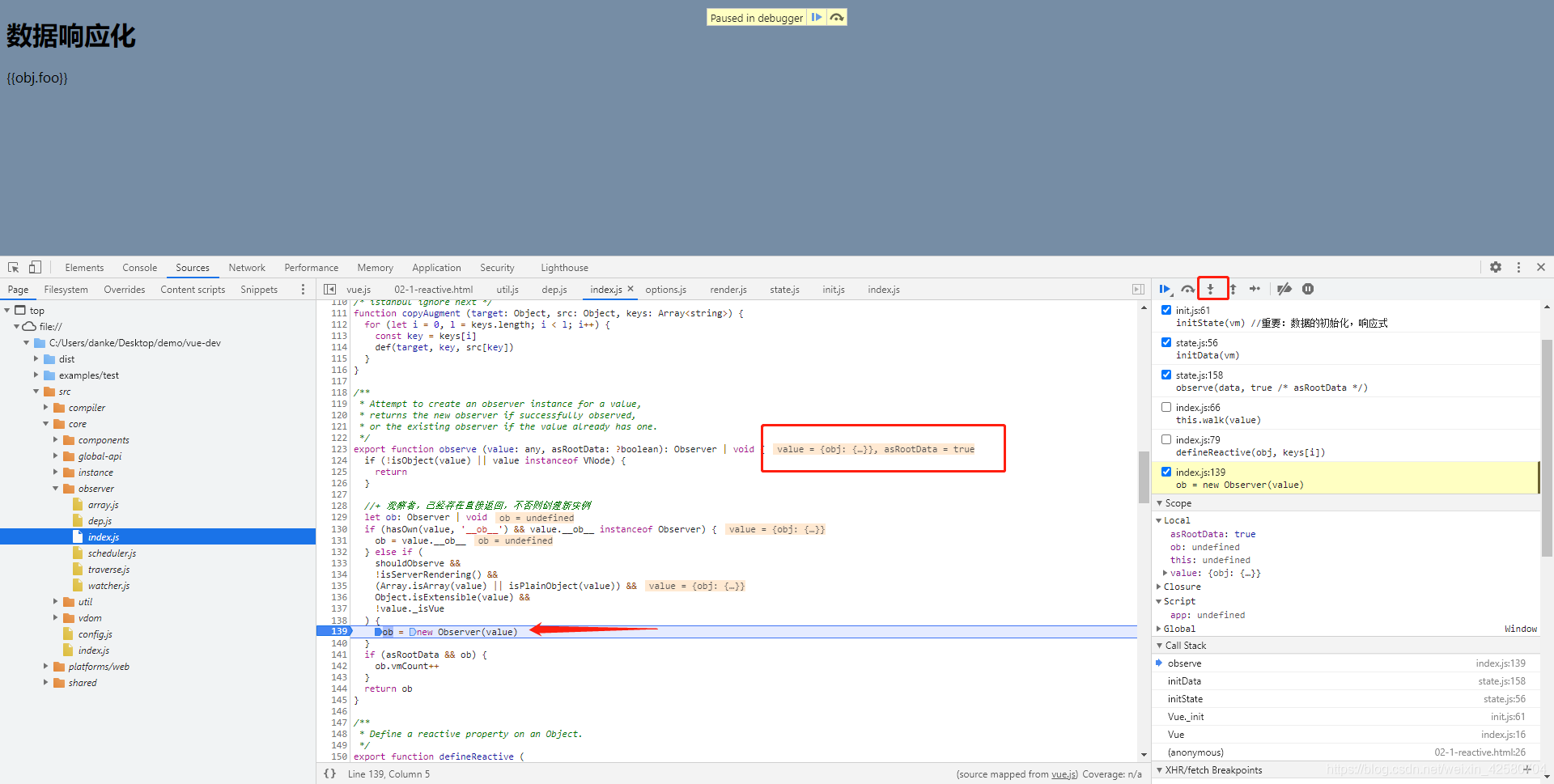Image resolution: width=1554 pixels, height=784 pixels.
Task: Open the Network panel tab
Action: tap(247, 268)
